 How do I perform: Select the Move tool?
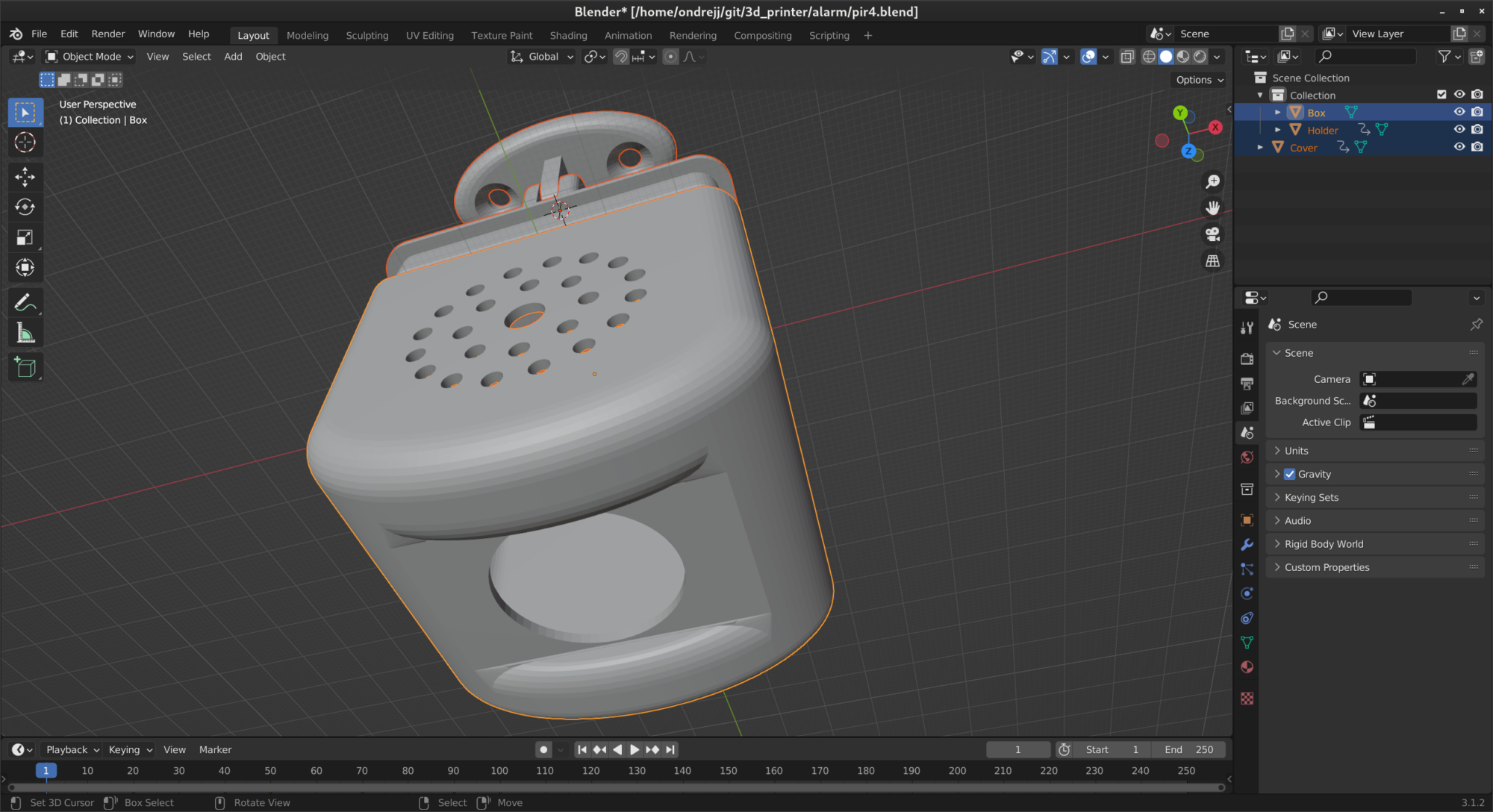tap(25, 177)
